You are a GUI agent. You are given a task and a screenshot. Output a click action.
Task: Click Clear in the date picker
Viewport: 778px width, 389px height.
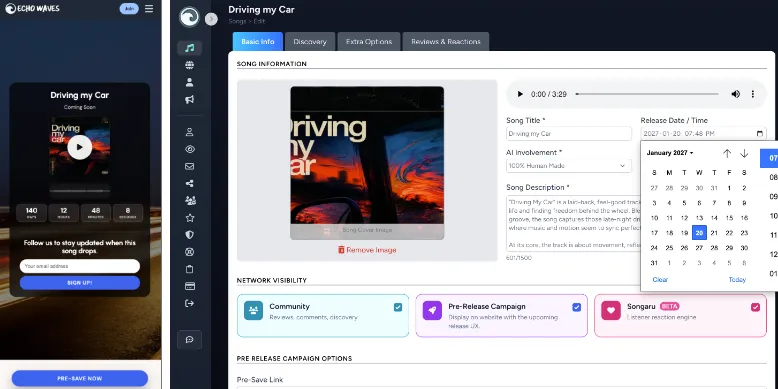[660, 280]
